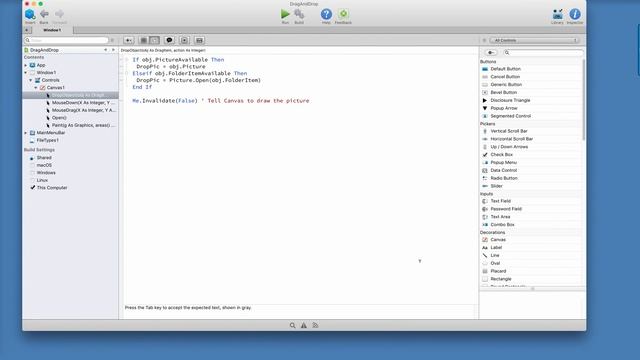
Task: Select Default Button in Library
Action: 531,69
